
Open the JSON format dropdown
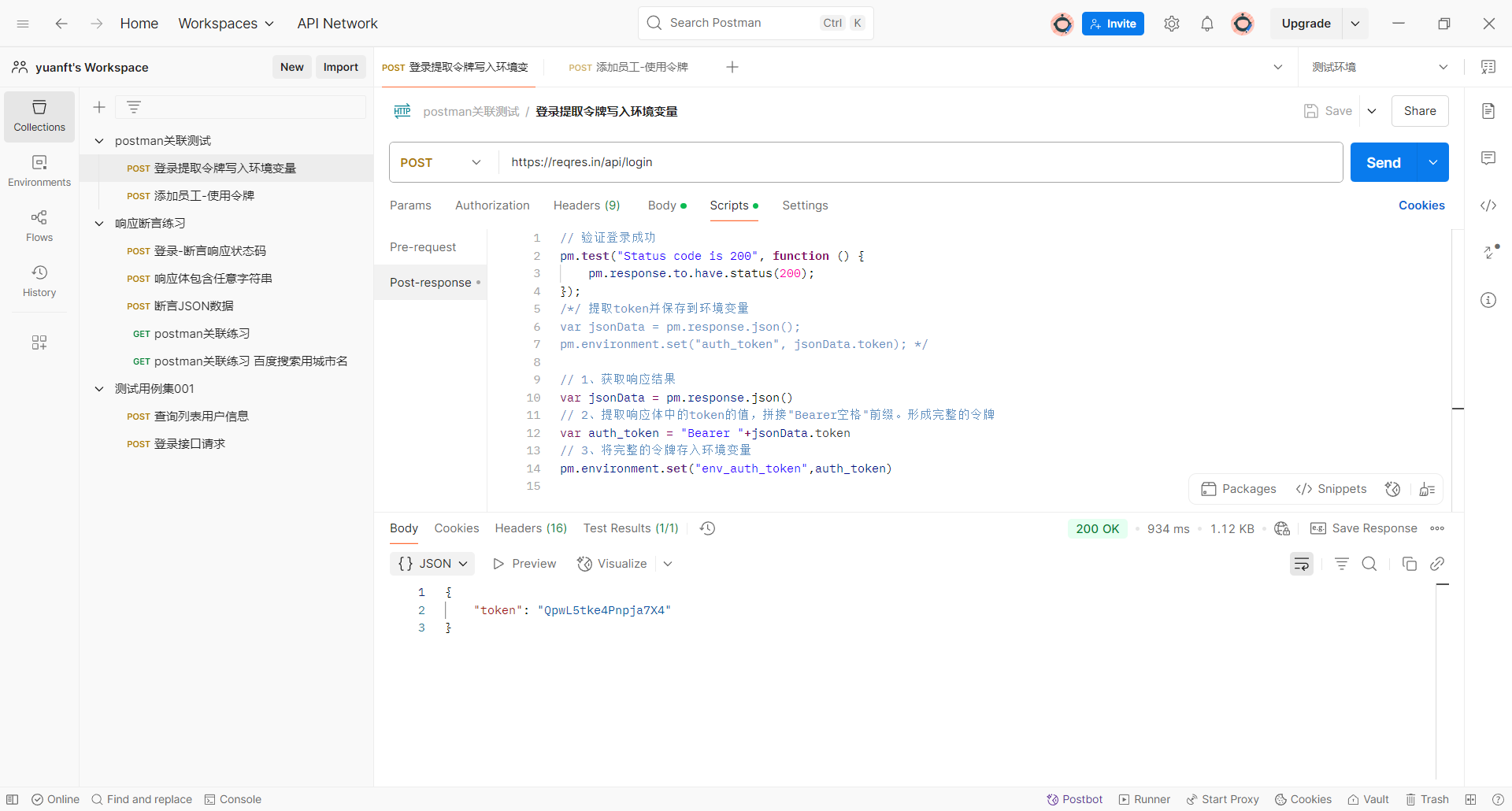tap(432, 564)
